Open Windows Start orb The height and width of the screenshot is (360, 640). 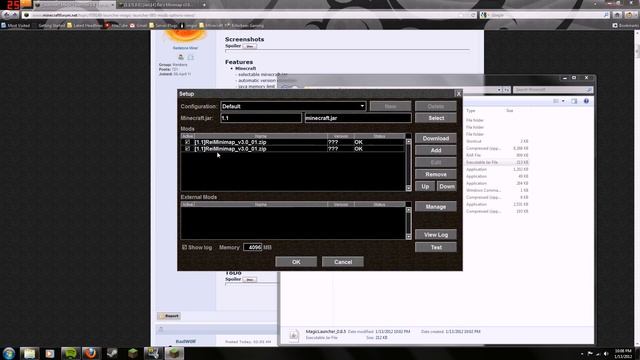tap(9, 353)
